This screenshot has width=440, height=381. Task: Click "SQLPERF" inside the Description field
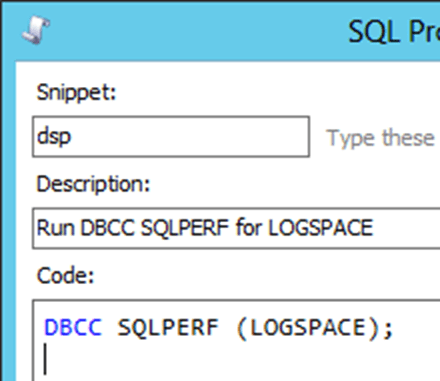point(185,228)
